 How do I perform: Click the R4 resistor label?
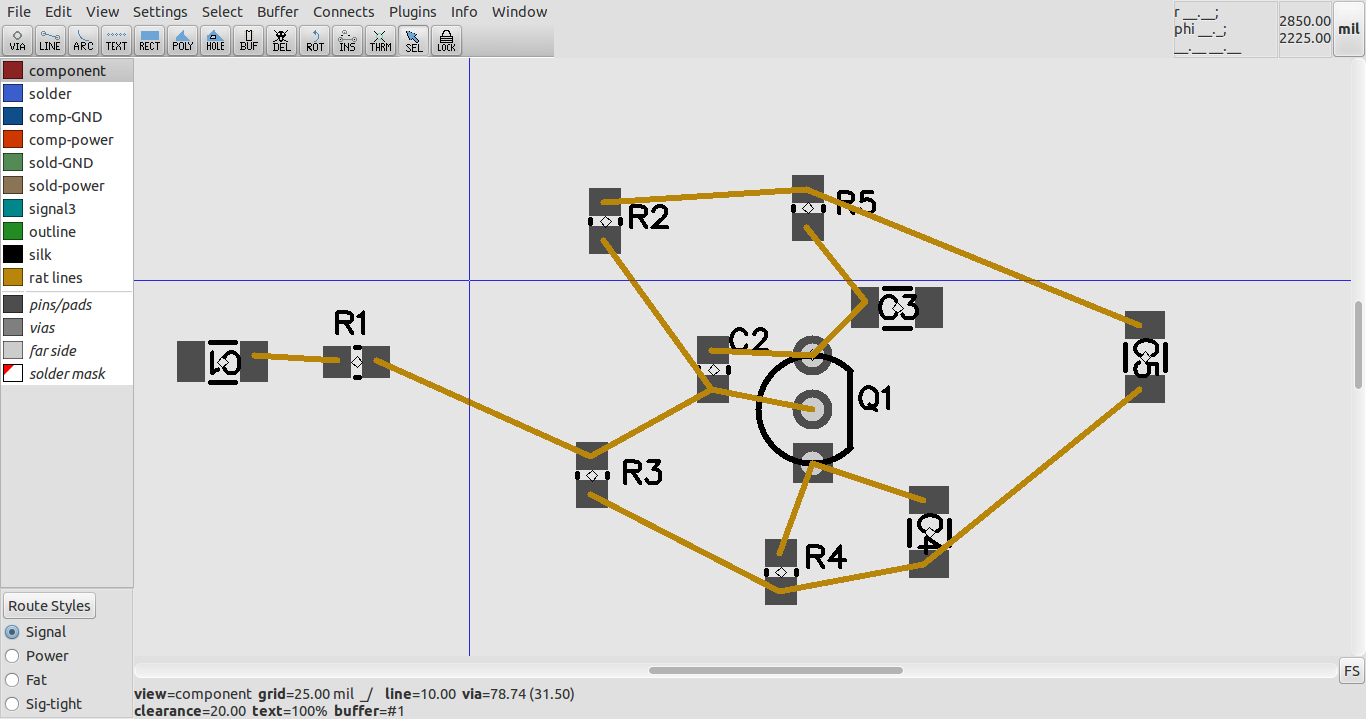click(825, 557)
